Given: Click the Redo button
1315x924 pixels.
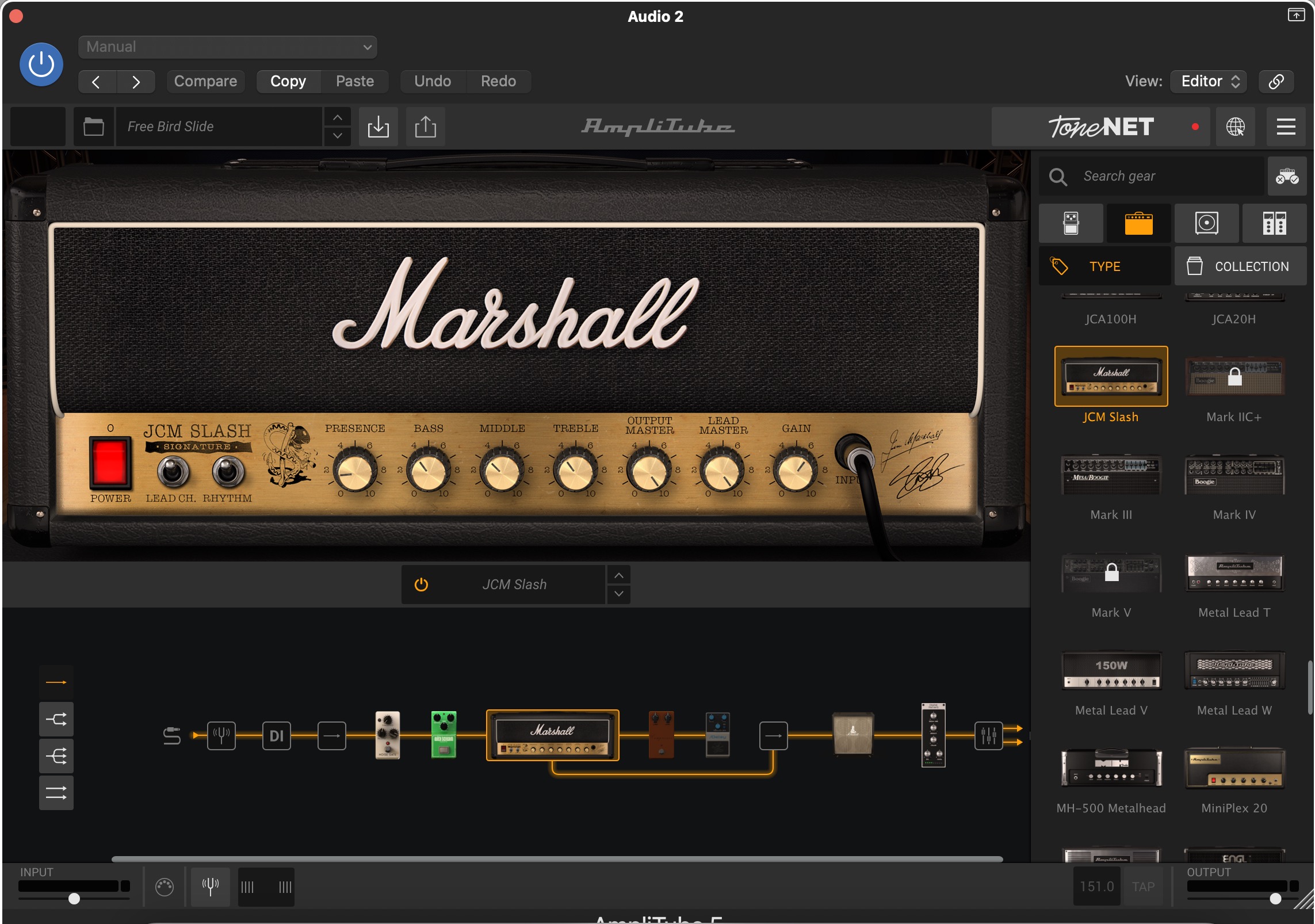Looking at the screenshot, I should coord(498,82).
